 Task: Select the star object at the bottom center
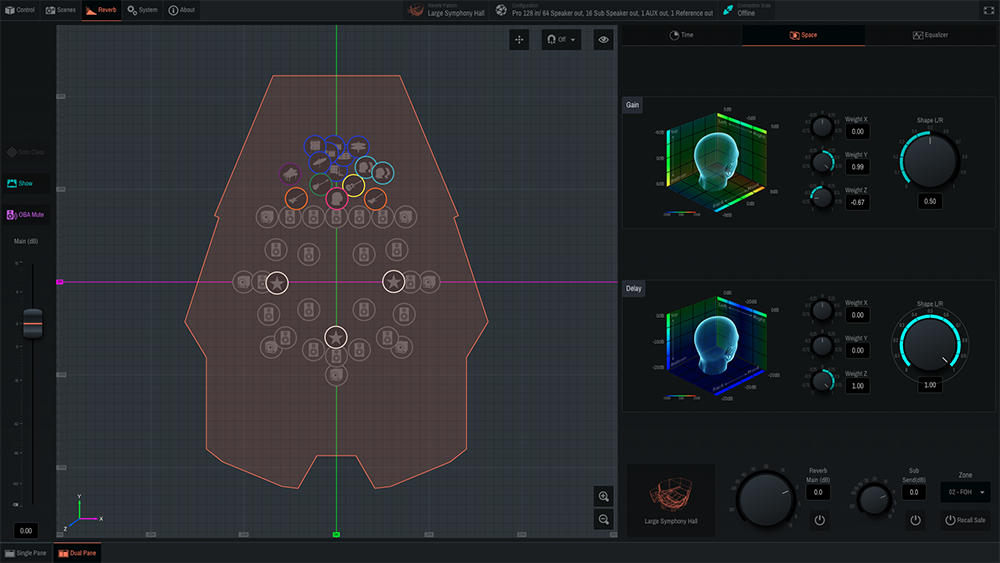coord(336,337)
